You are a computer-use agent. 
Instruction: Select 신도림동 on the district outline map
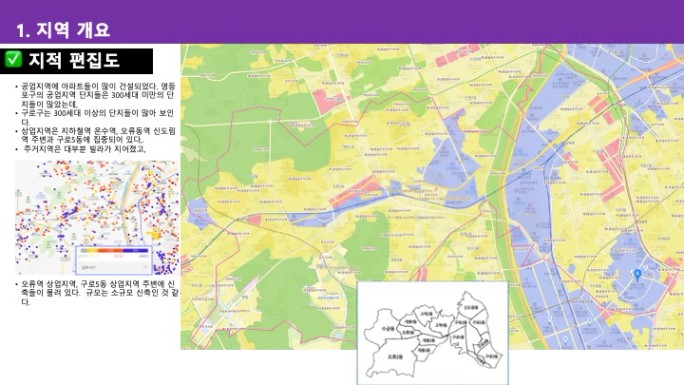[471, 307]
